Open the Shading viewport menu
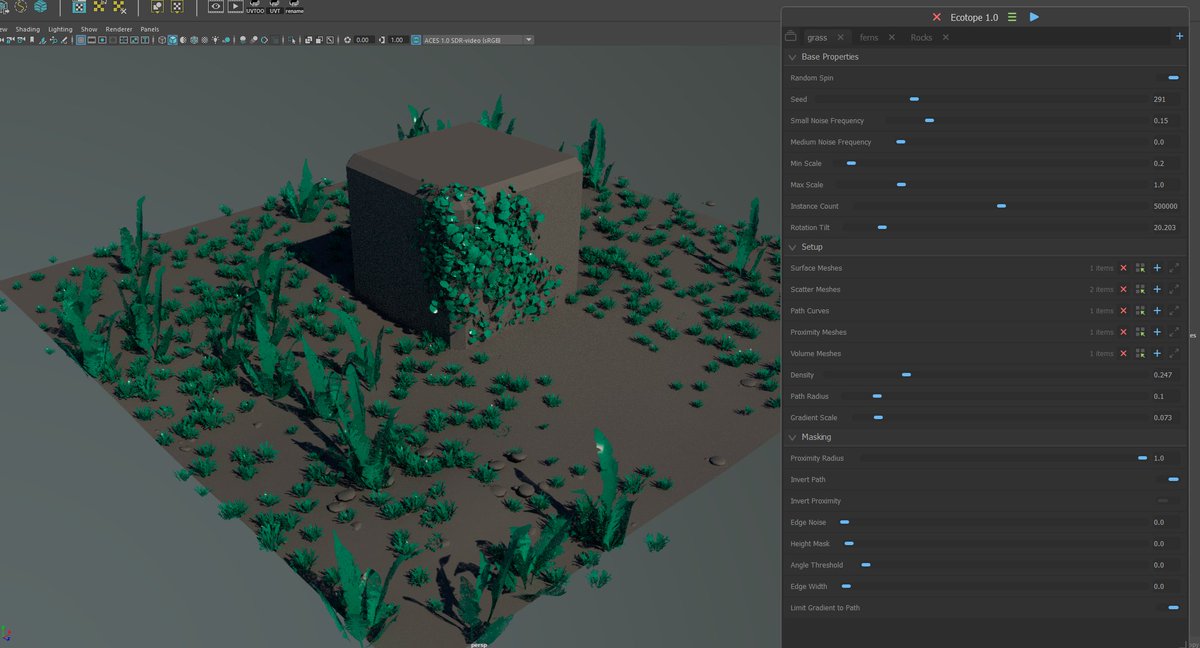 [27, 29]
